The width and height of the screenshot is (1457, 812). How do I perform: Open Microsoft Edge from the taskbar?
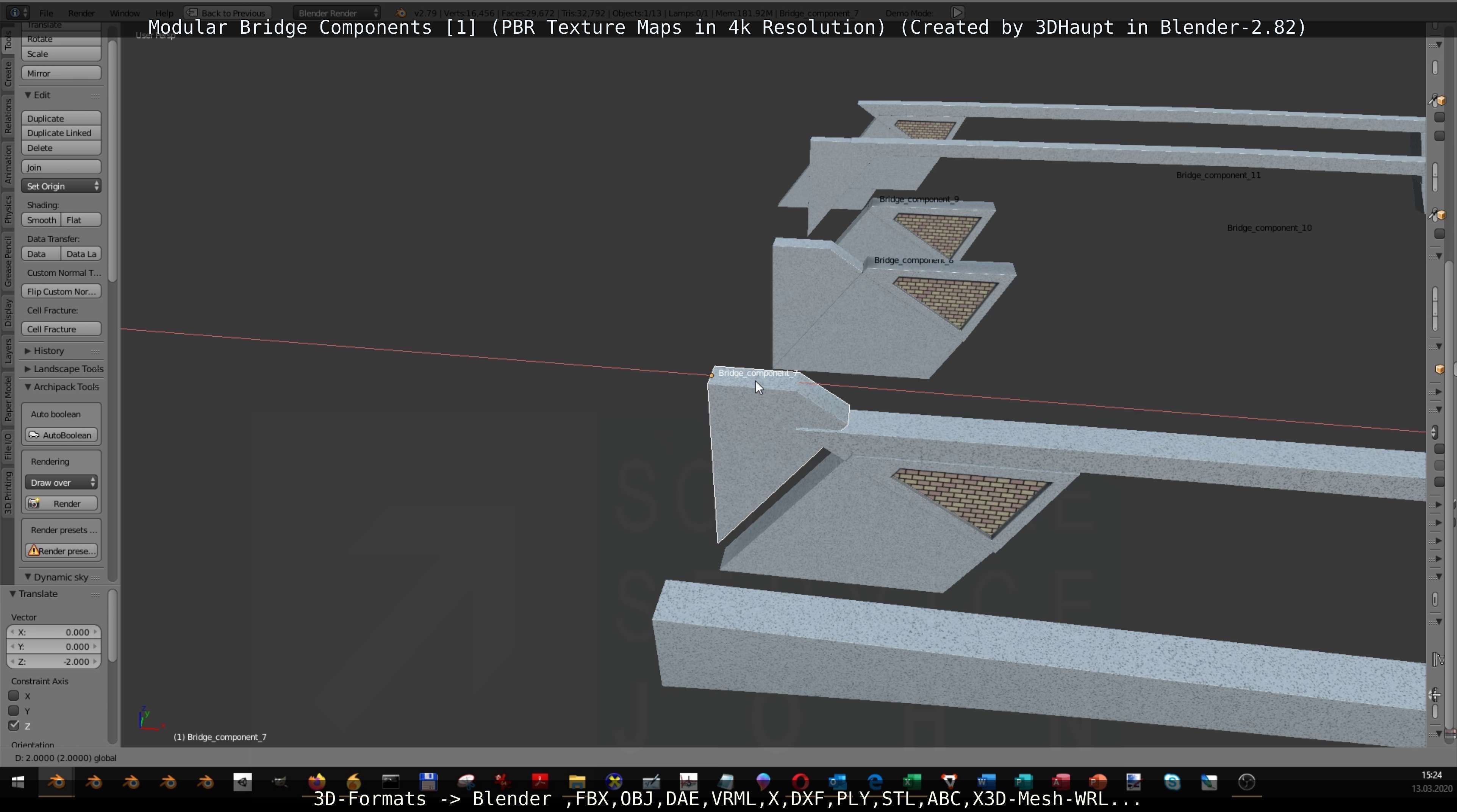click(874, 782)
